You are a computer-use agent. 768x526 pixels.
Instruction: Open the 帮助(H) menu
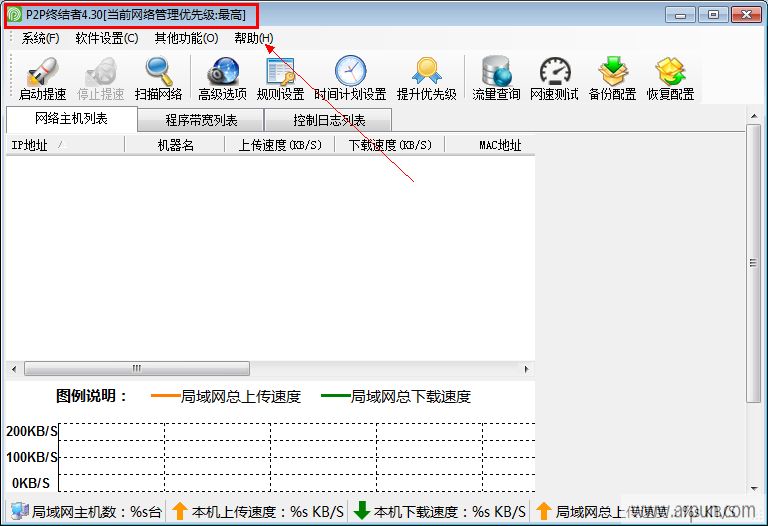pos(253,38)
